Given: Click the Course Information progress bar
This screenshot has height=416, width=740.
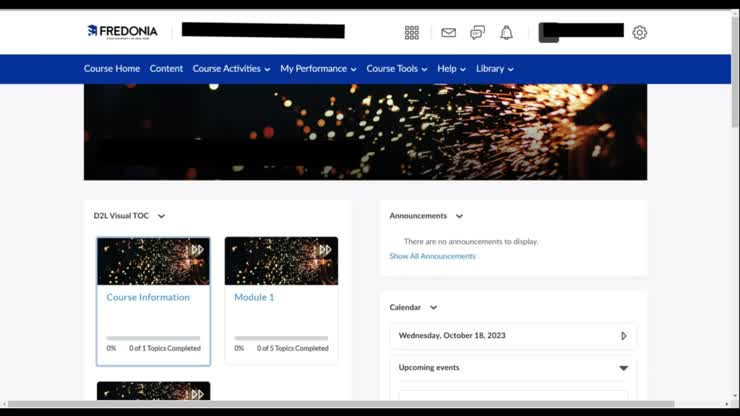Looking at the screenshot, I should (153, 338).
